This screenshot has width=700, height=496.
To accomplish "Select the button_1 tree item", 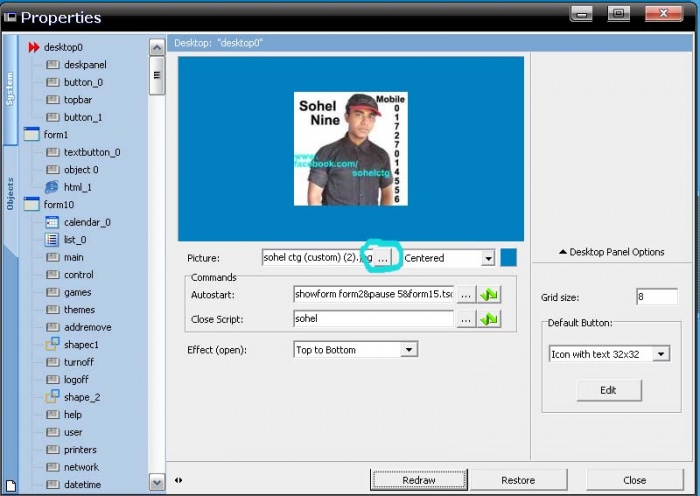I will pyautogui.click(x=83, y=117).
